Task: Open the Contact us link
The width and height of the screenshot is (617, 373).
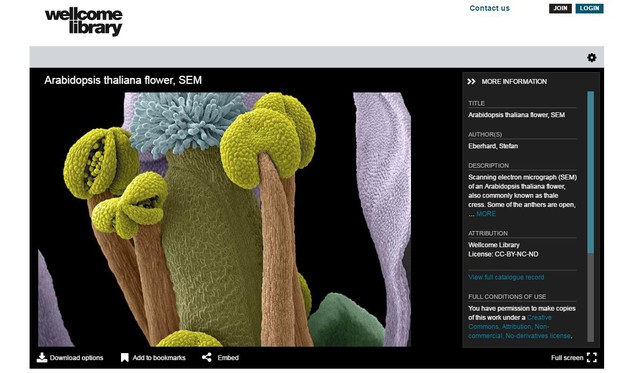Action: point(490,8)
